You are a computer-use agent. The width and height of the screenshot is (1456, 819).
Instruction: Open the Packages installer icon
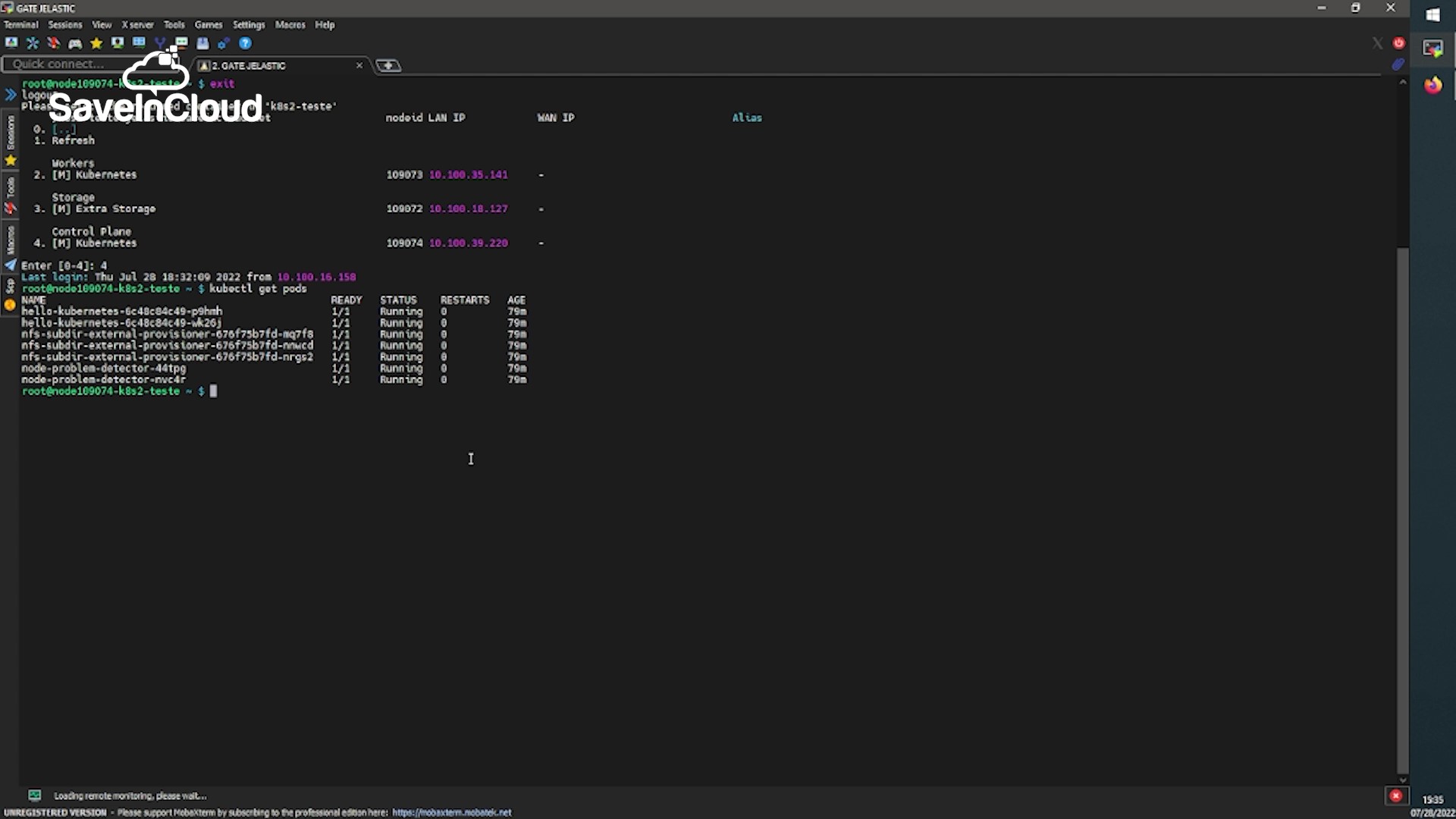coord(203,43)
